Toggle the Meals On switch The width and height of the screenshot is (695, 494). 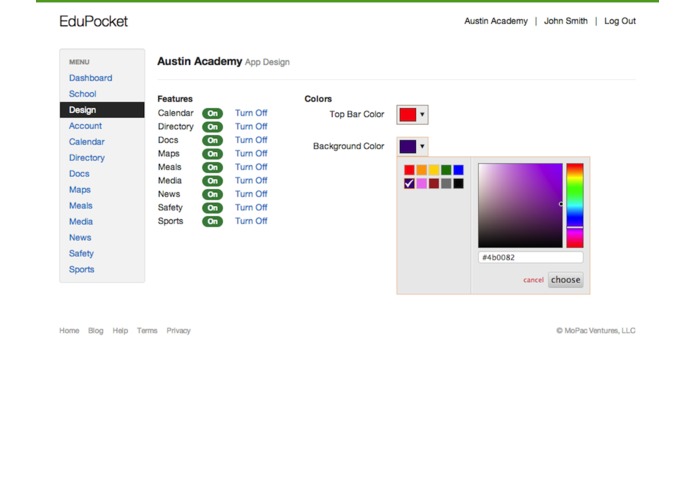point(212,167)
